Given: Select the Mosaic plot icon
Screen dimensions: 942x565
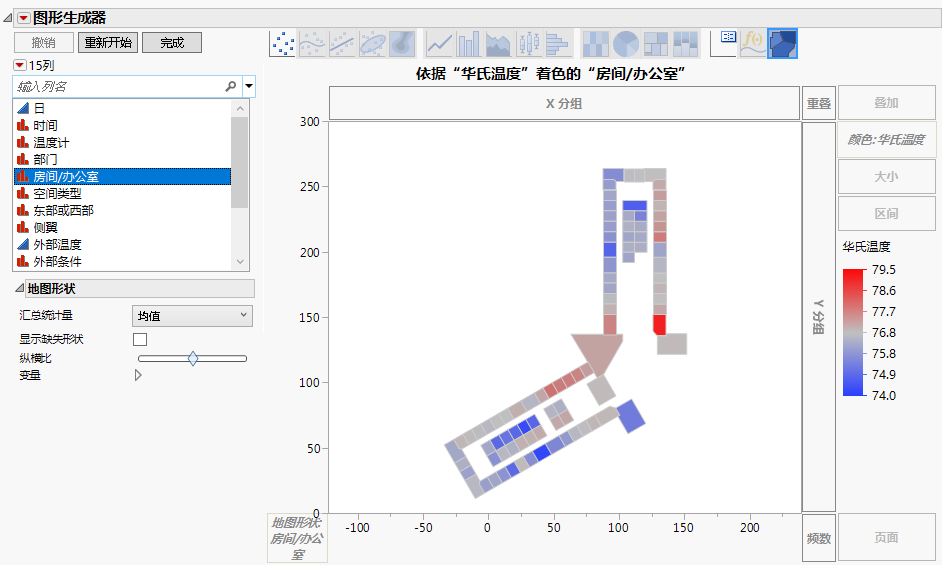Looking at the screenshot, I should pyautogui.click(x=685, y=43).
